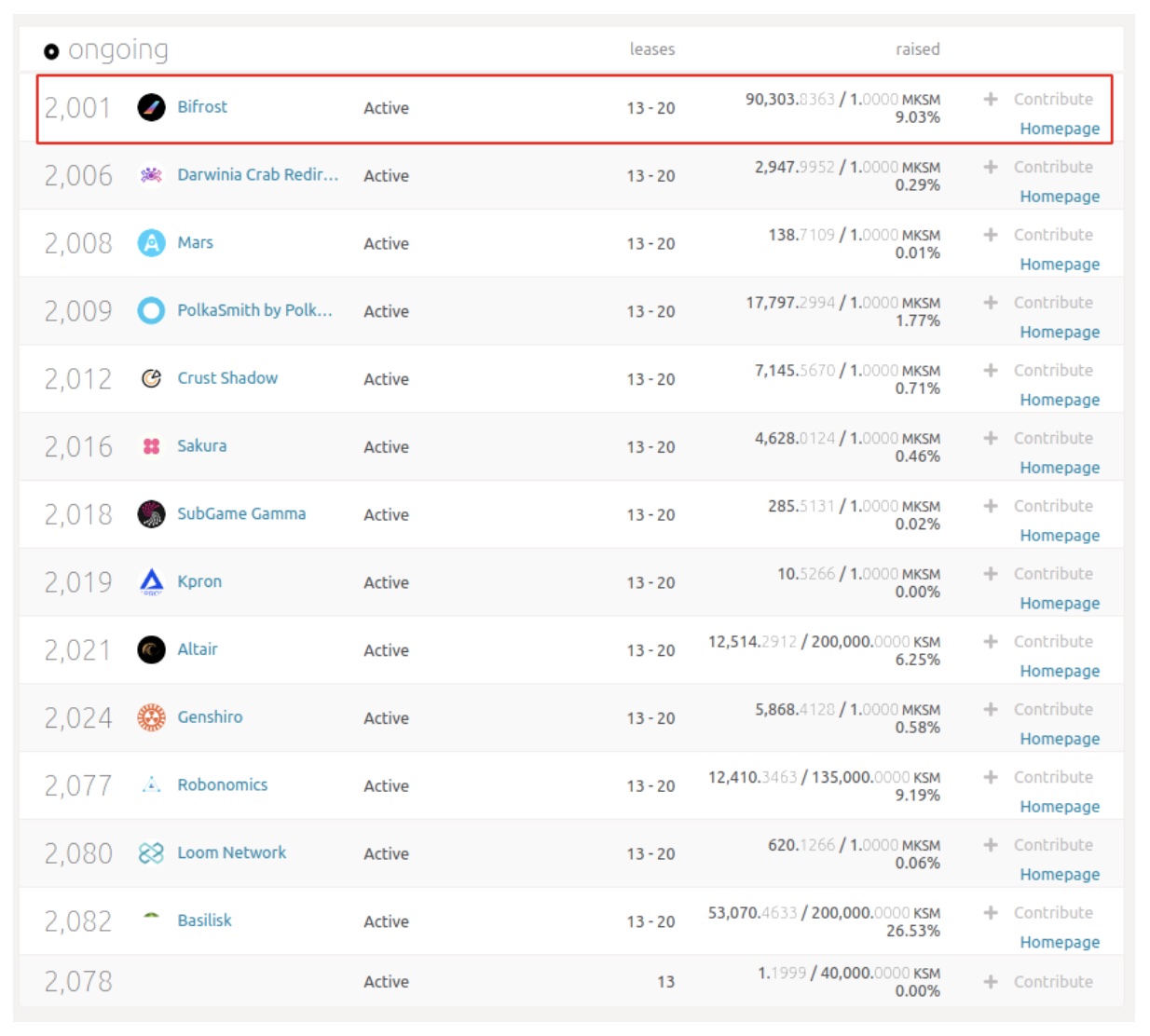Click the PolkaSmith by Polk… name

(x=254, y=310)
